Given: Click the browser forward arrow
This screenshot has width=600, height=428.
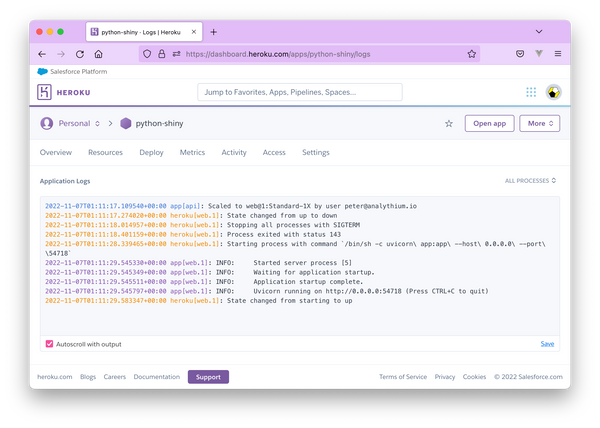Looking at the screenshot, I should (61, 54).
